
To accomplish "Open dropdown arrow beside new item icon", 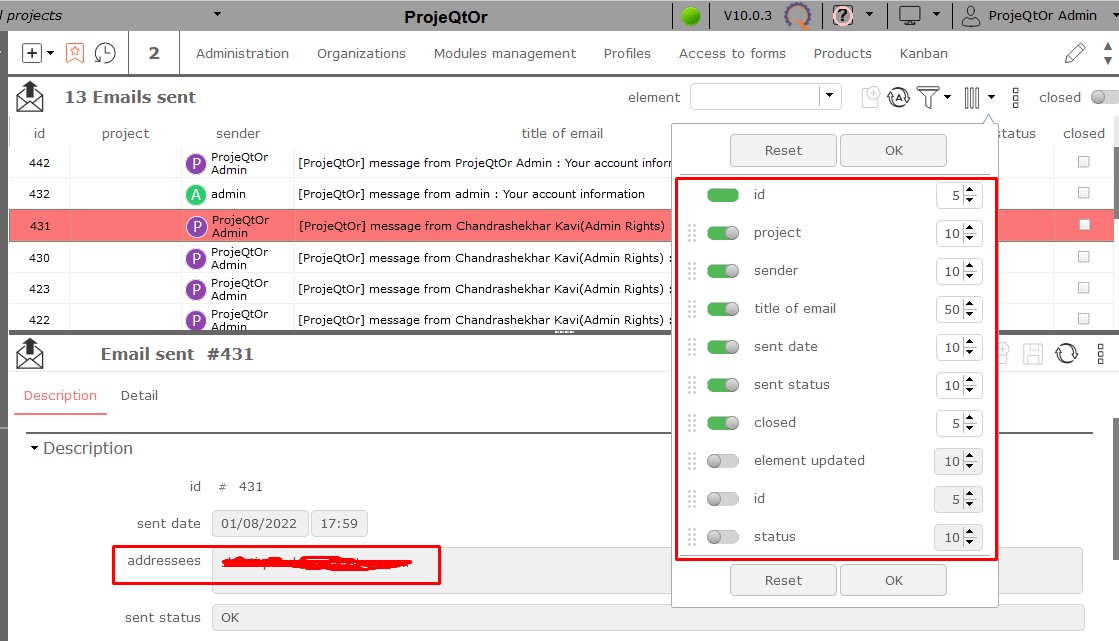I will [x=50, y=53].
